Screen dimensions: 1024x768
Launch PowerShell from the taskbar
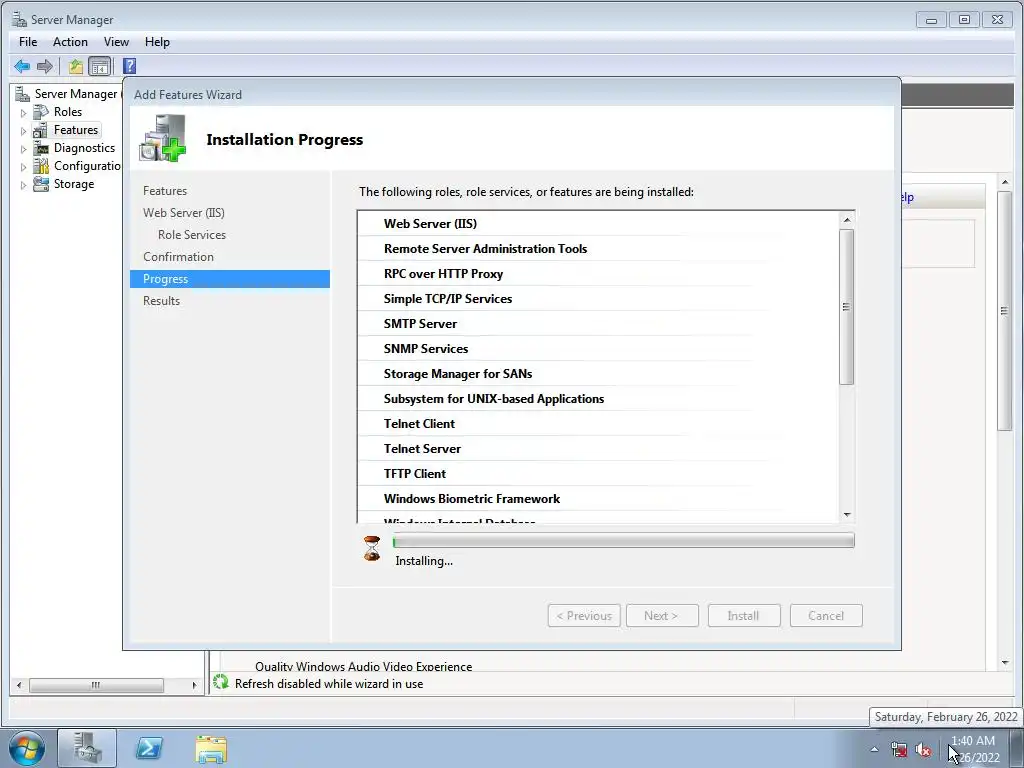pos(148,748)
